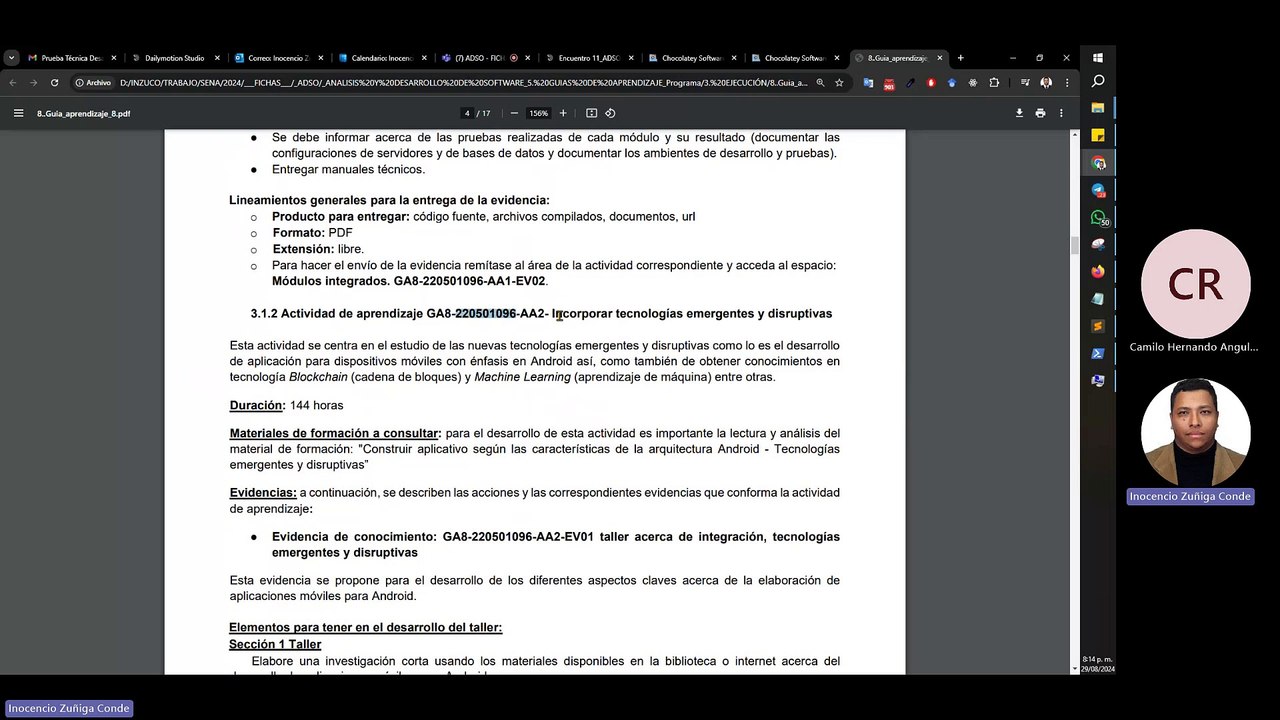Open the PDF viewer sidebar menu

pyautogui.click(x=18, y=113)
